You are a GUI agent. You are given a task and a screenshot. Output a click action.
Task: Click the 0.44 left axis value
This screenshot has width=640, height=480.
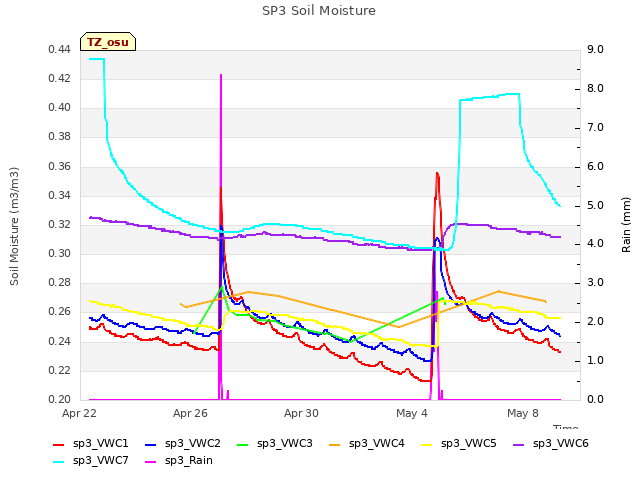[x=60, y=50]
